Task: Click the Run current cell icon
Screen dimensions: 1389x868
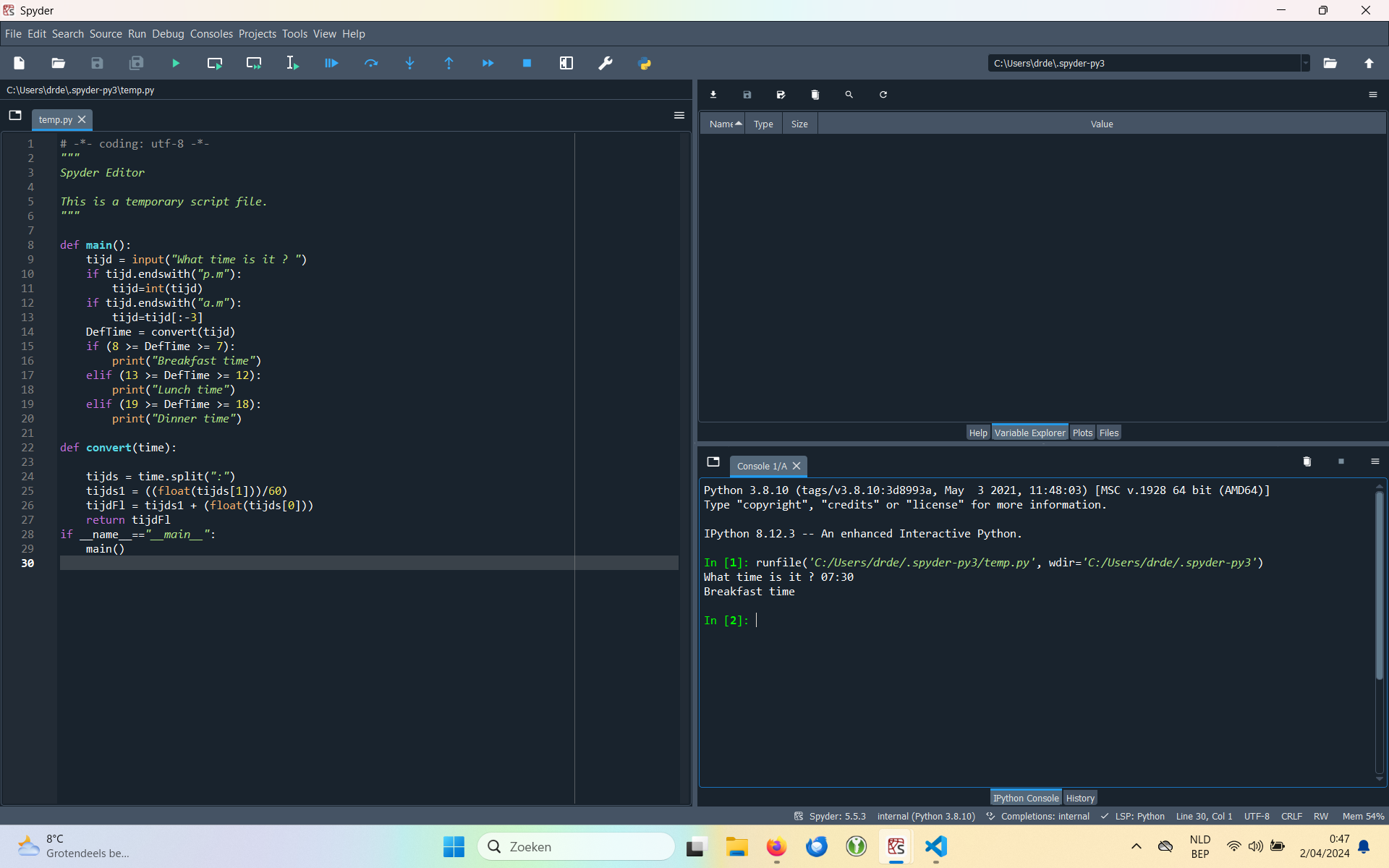Action: (215, 64)
